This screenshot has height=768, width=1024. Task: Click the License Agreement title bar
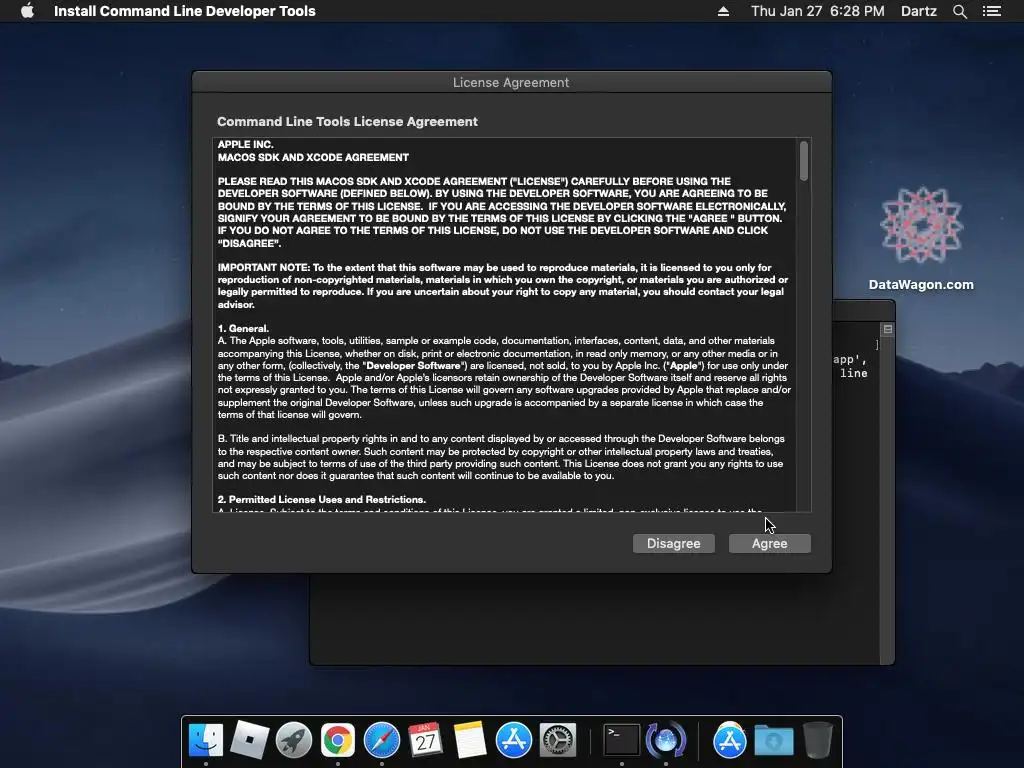pos(511,82)
